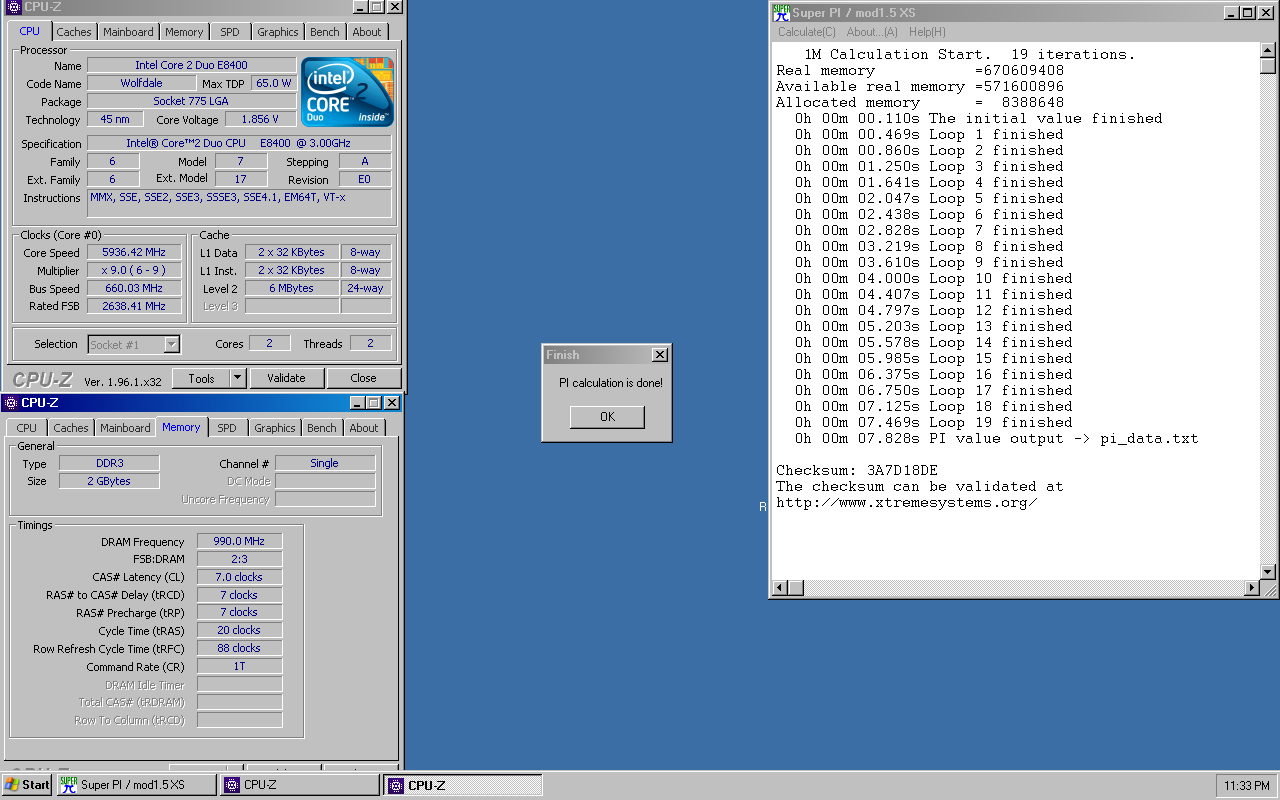1280x800 pixels.
Task: Click the Cycle Time value 20 clocks
Action: (x=239, y=631)
